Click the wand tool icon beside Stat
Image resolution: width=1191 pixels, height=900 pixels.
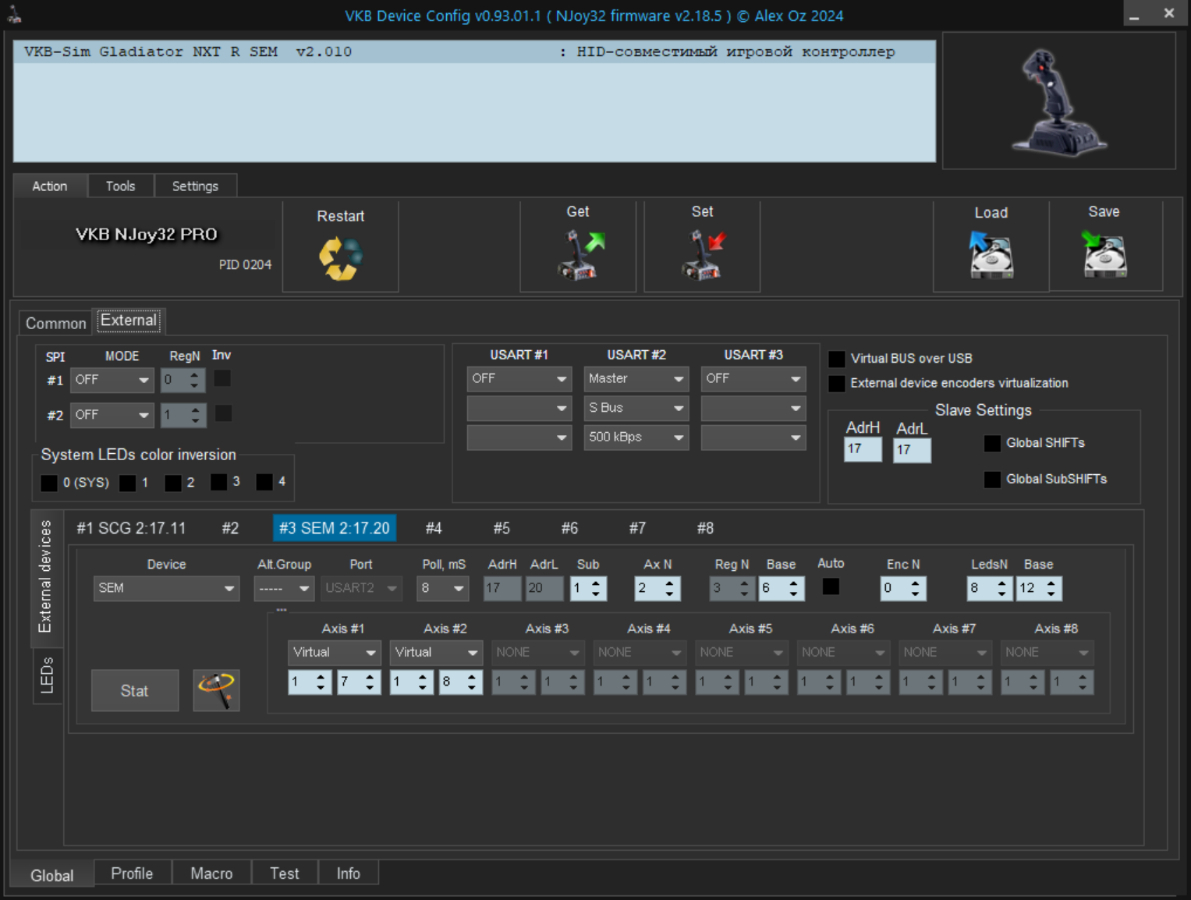click(216, 690)
